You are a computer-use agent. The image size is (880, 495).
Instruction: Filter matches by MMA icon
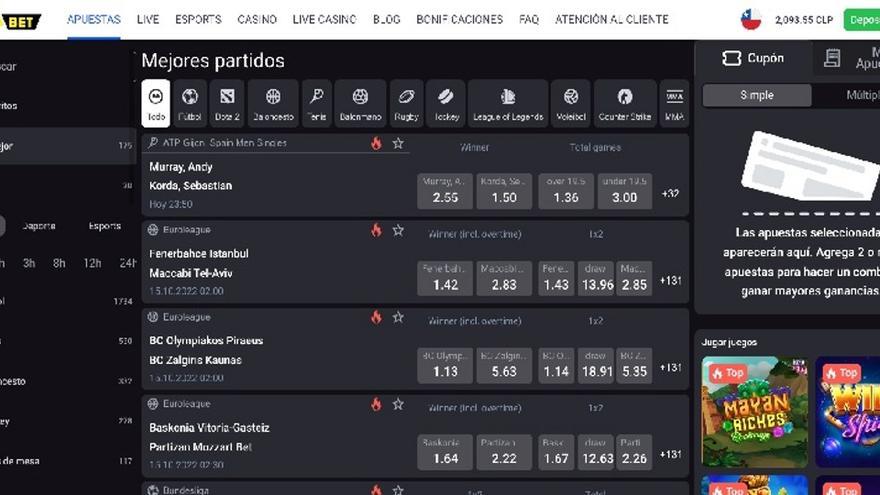tap(674, 104)
